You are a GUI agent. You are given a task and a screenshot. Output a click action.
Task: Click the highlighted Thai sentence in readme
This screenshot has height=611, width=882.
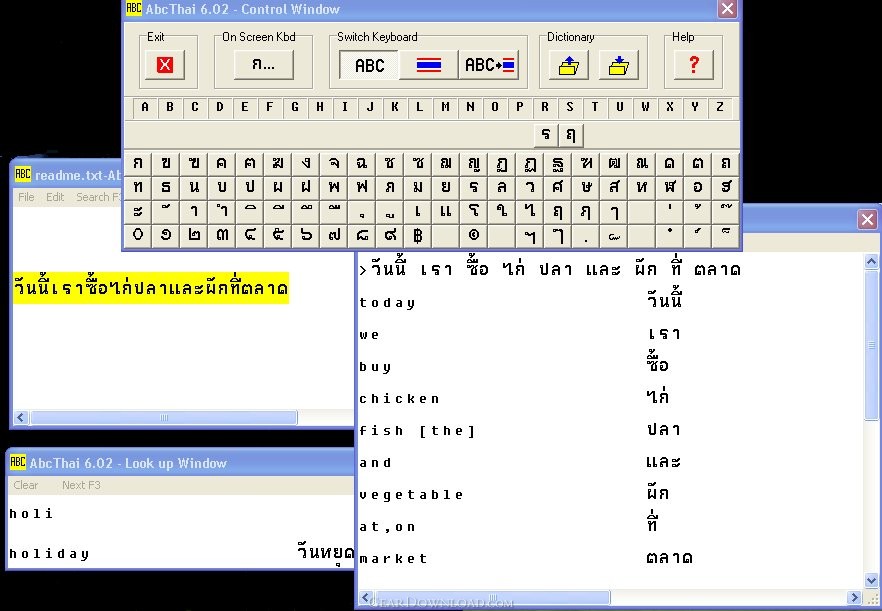(x=151, y=288)
